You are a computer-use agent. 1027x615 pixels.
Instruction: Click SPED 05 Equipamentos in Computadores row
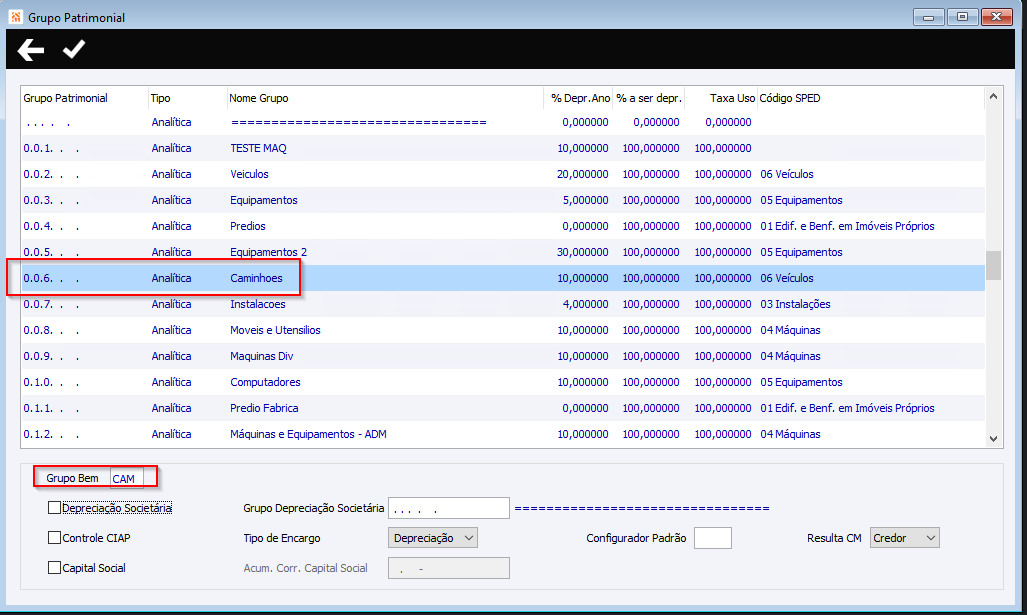[801, 382]
